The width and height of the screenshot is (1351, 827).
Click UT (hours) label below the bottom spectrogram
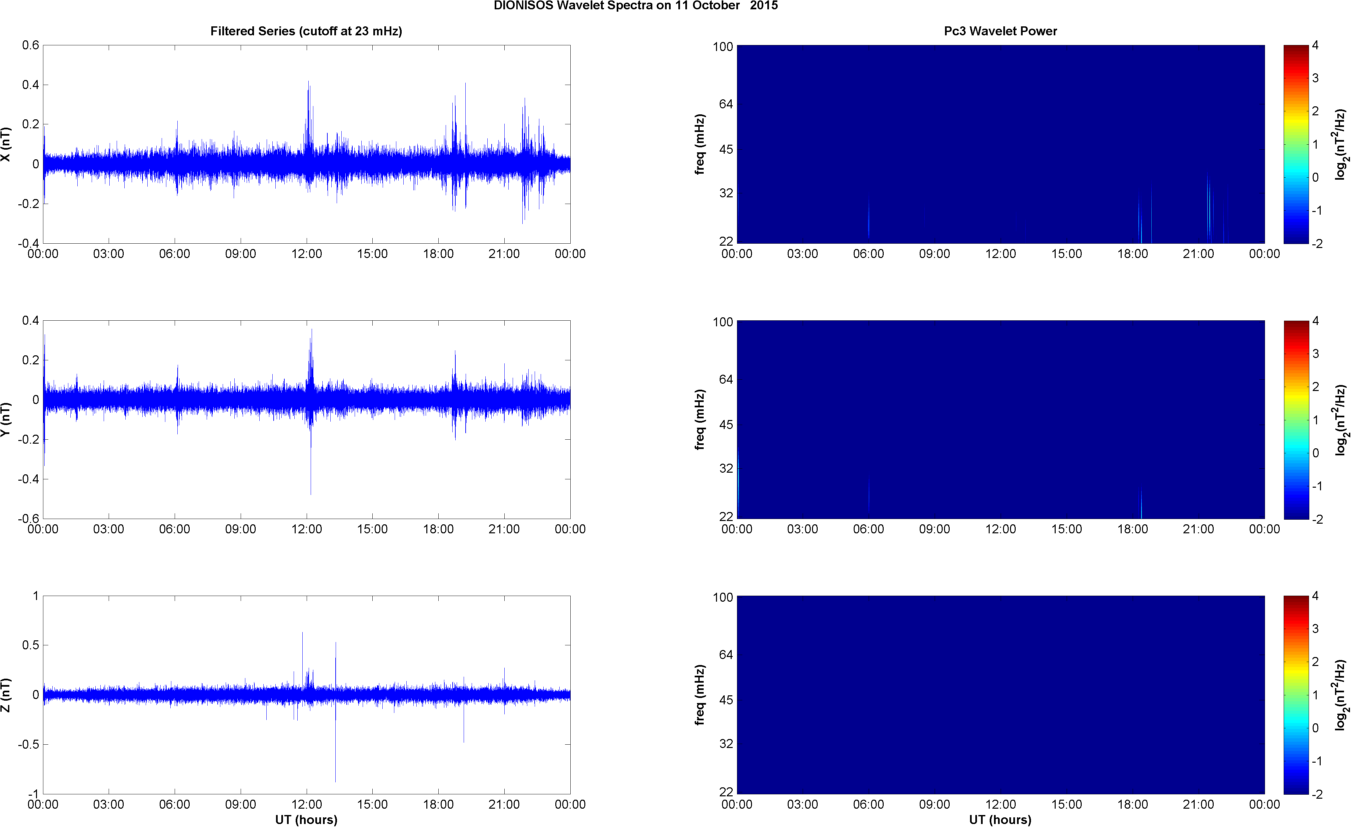pyautogui.click(x=1000, y=819)
